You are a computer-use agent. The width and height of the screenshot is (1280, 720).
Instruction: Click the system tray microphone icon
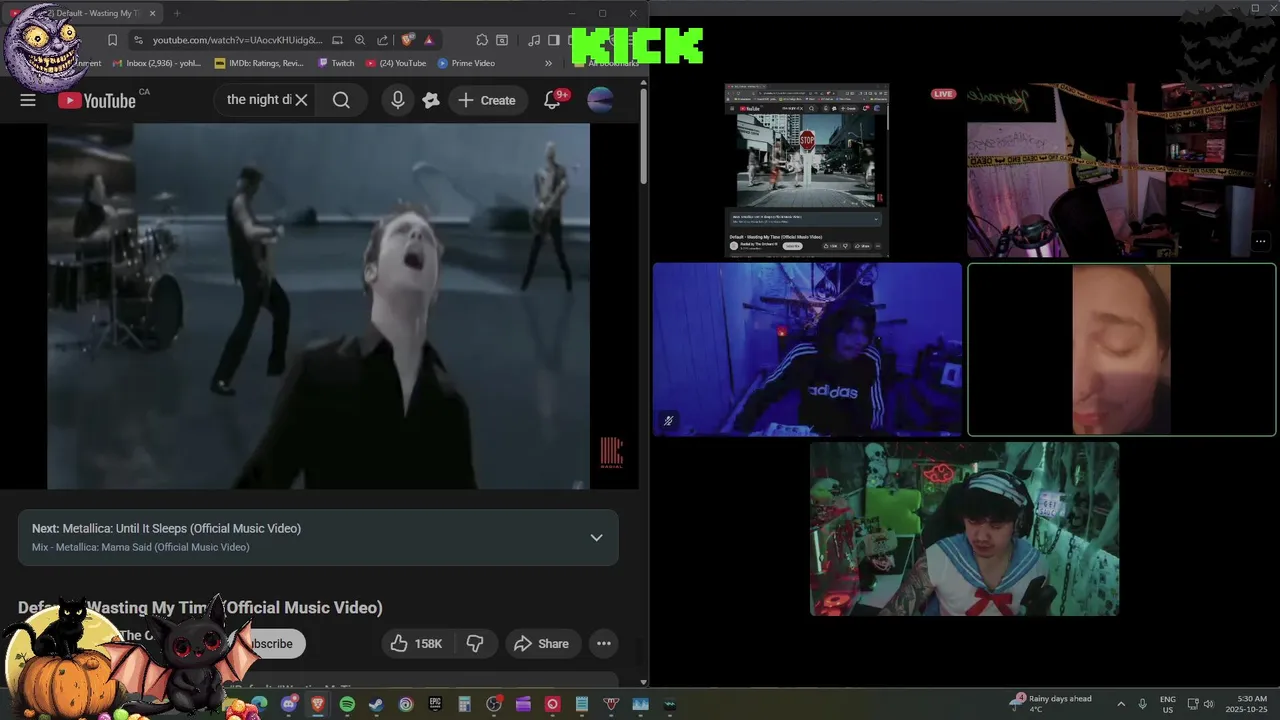1143,704
